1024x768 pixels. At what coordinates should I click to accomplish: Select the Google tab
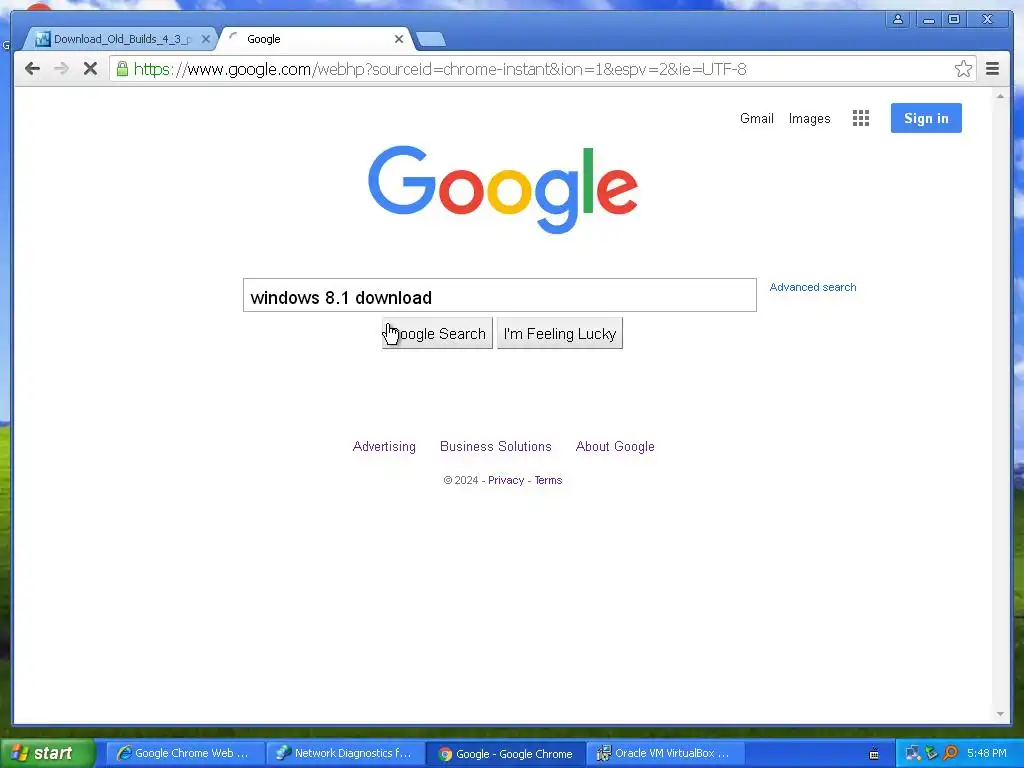[313, 39]
